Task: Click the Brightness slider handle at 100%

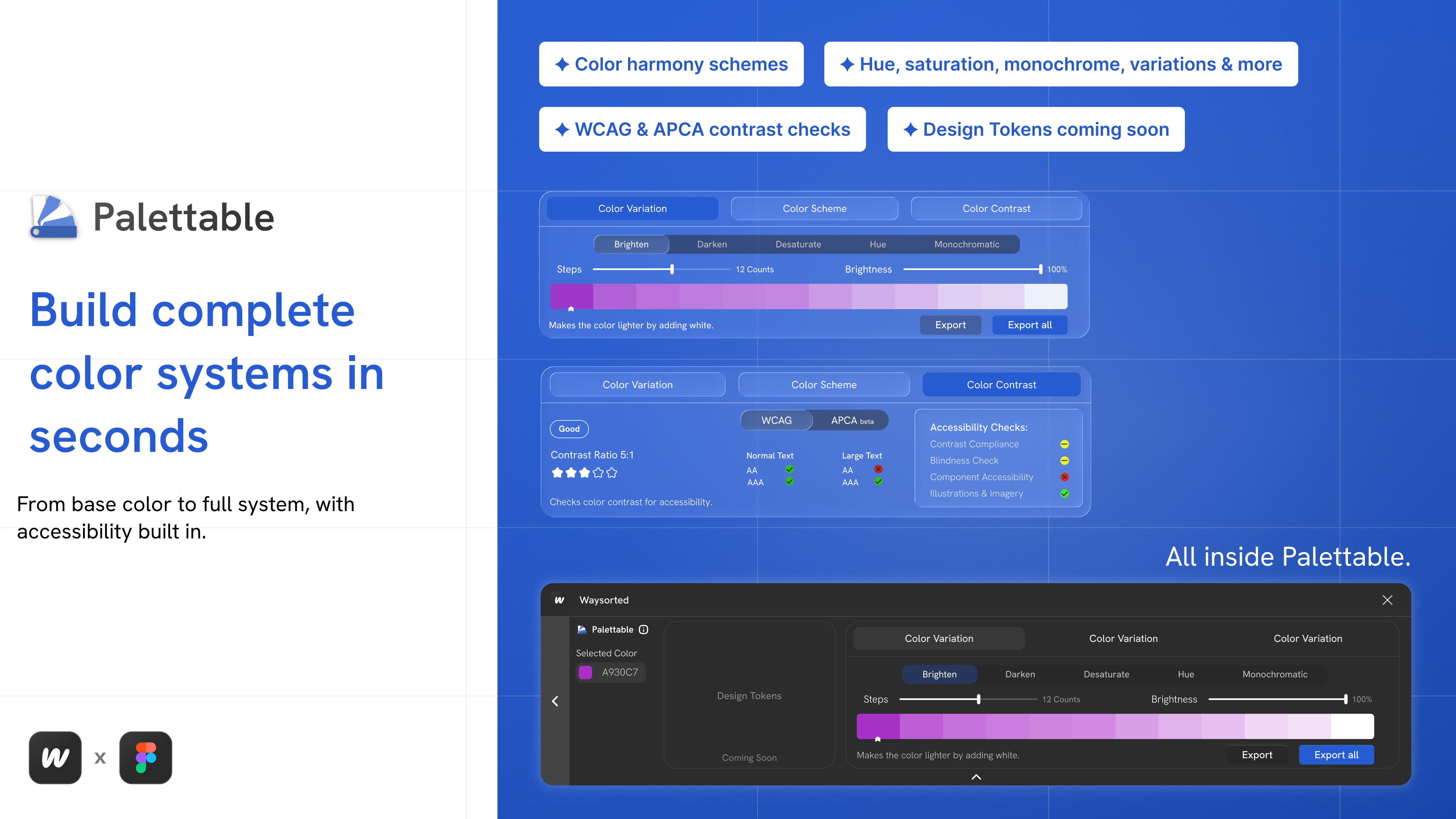Action: [1042, 269]
